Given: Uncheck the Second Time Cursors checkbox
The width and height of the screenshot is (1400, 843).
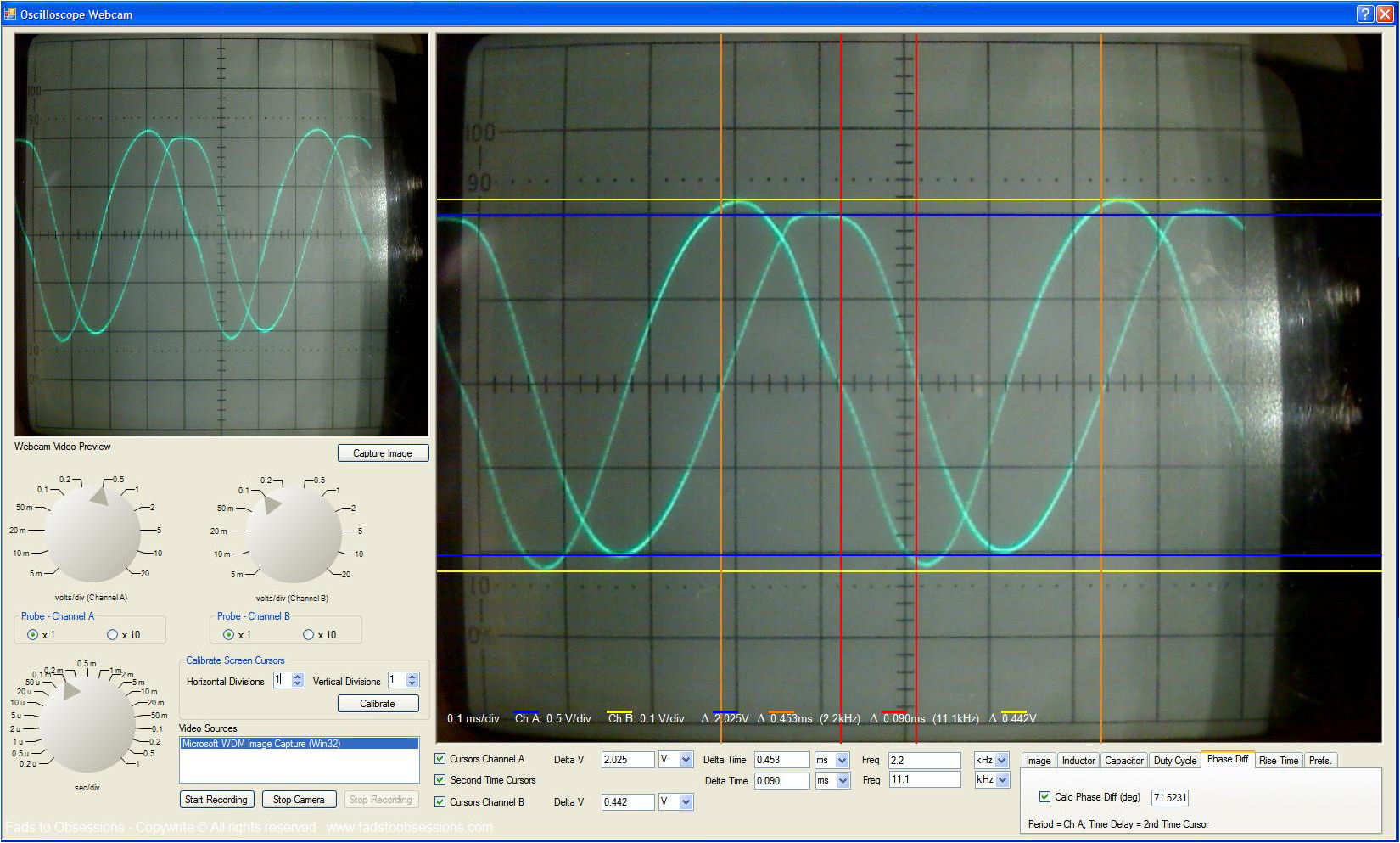Looking at the screenshot, I should (x=440, y=779).
